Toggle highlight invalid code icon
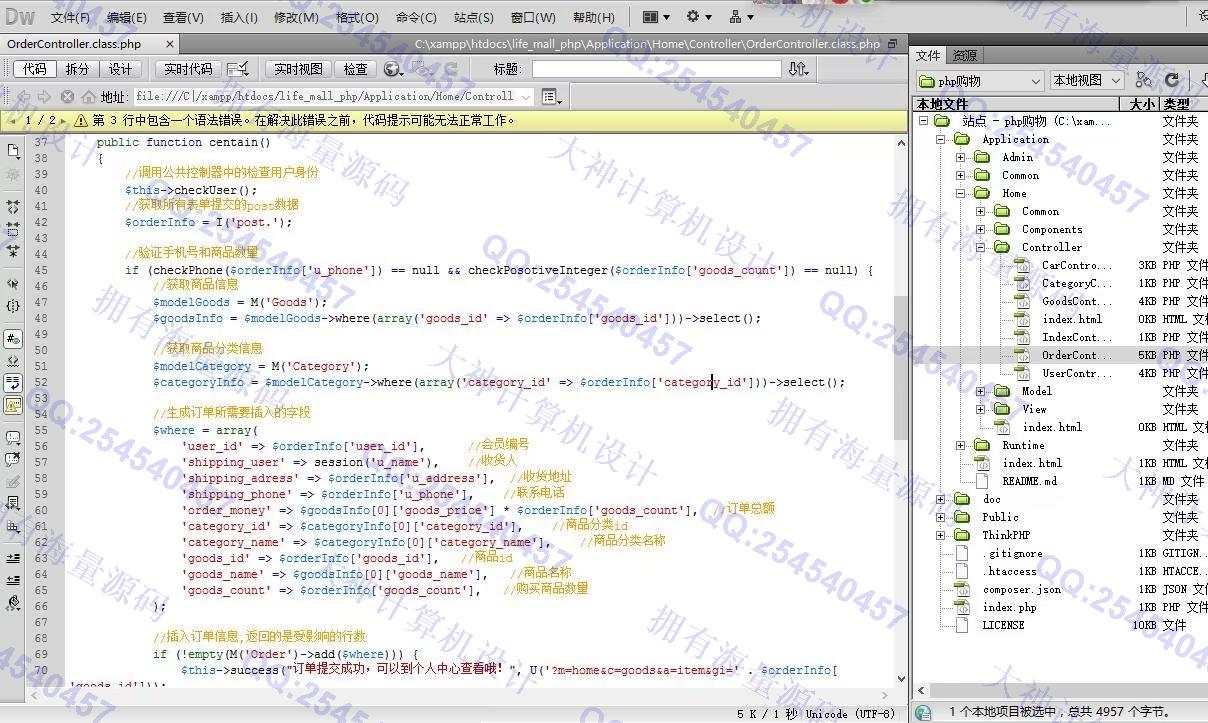The image size is (1208, 723). click(13, 361)
